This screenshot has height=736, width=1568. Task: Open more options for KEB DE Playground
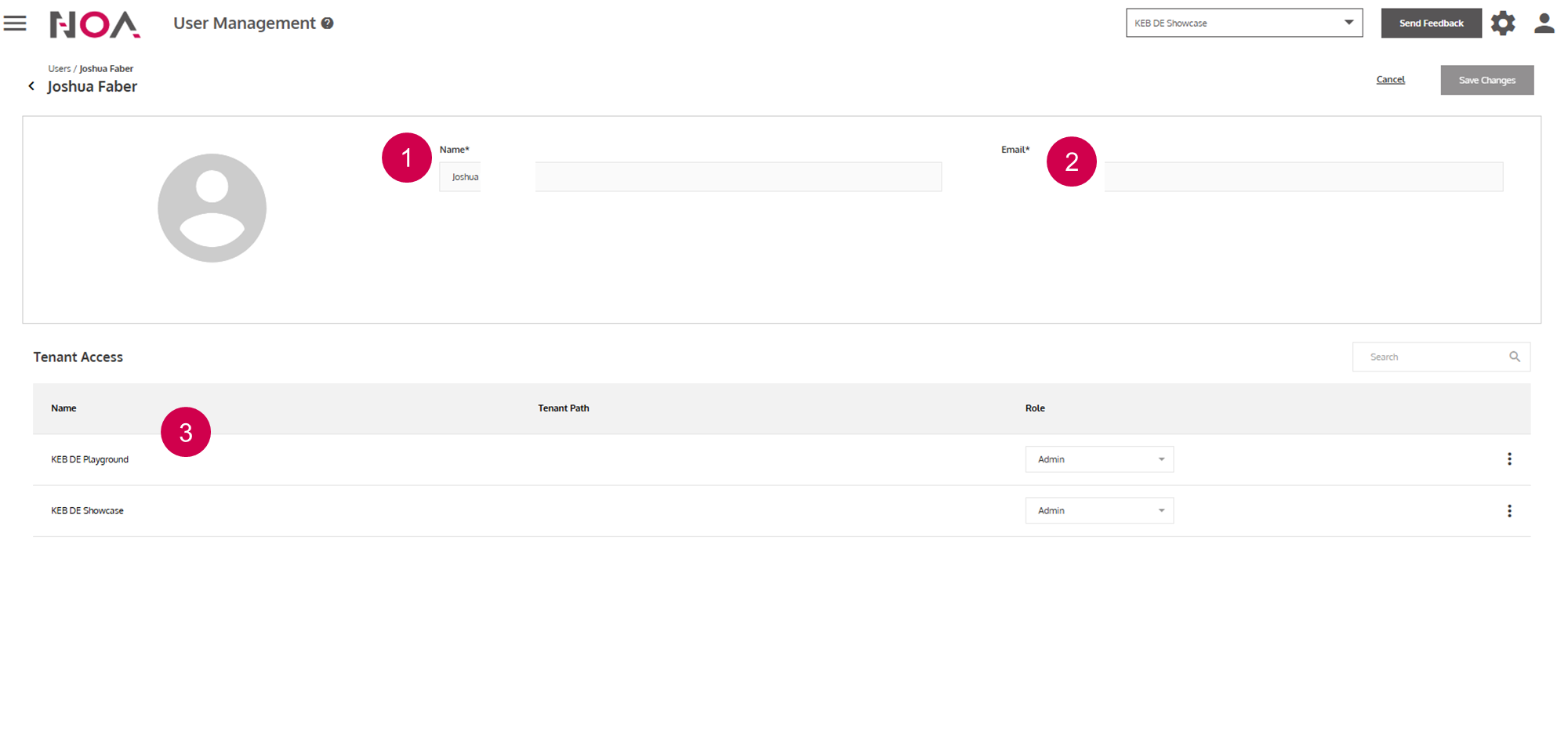coord(1509,459)
